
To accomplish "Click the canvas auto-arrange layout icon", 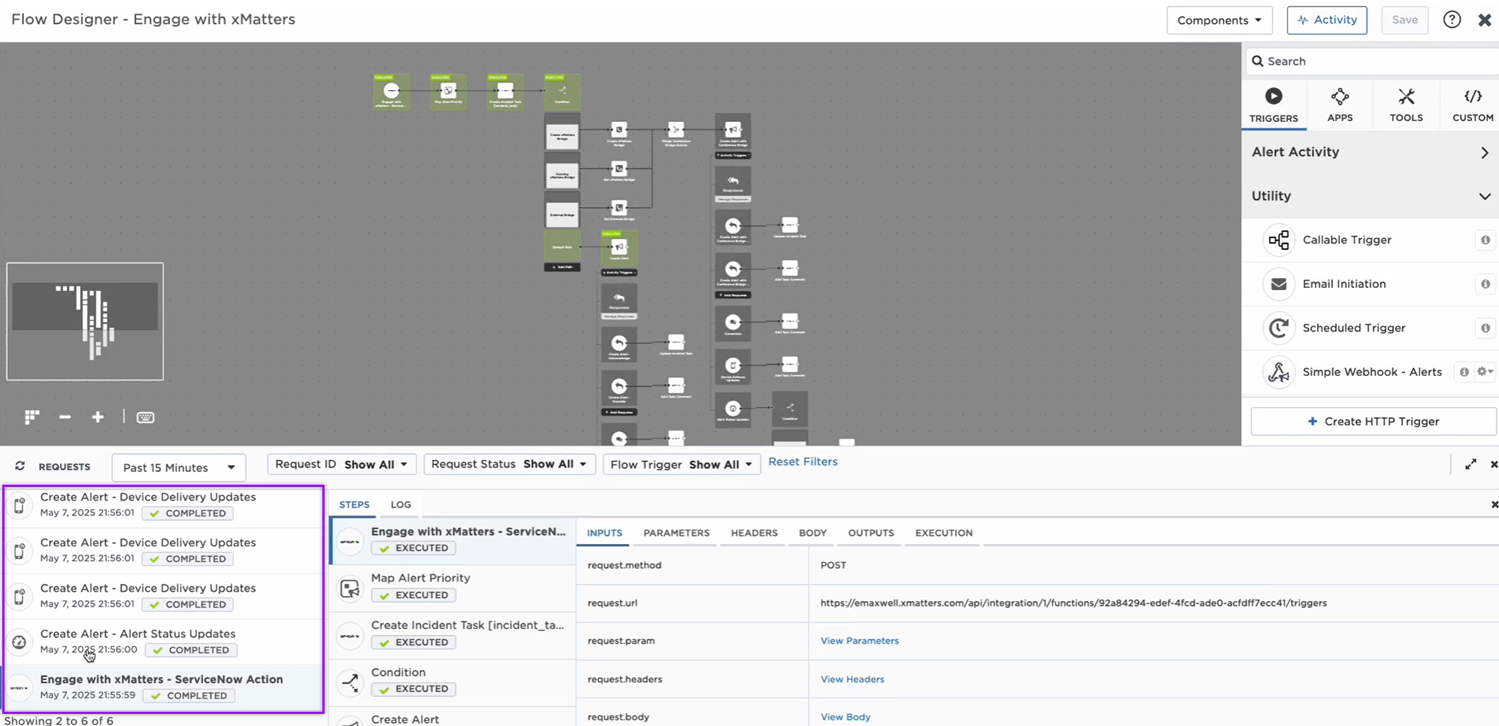I will point(32,417).
